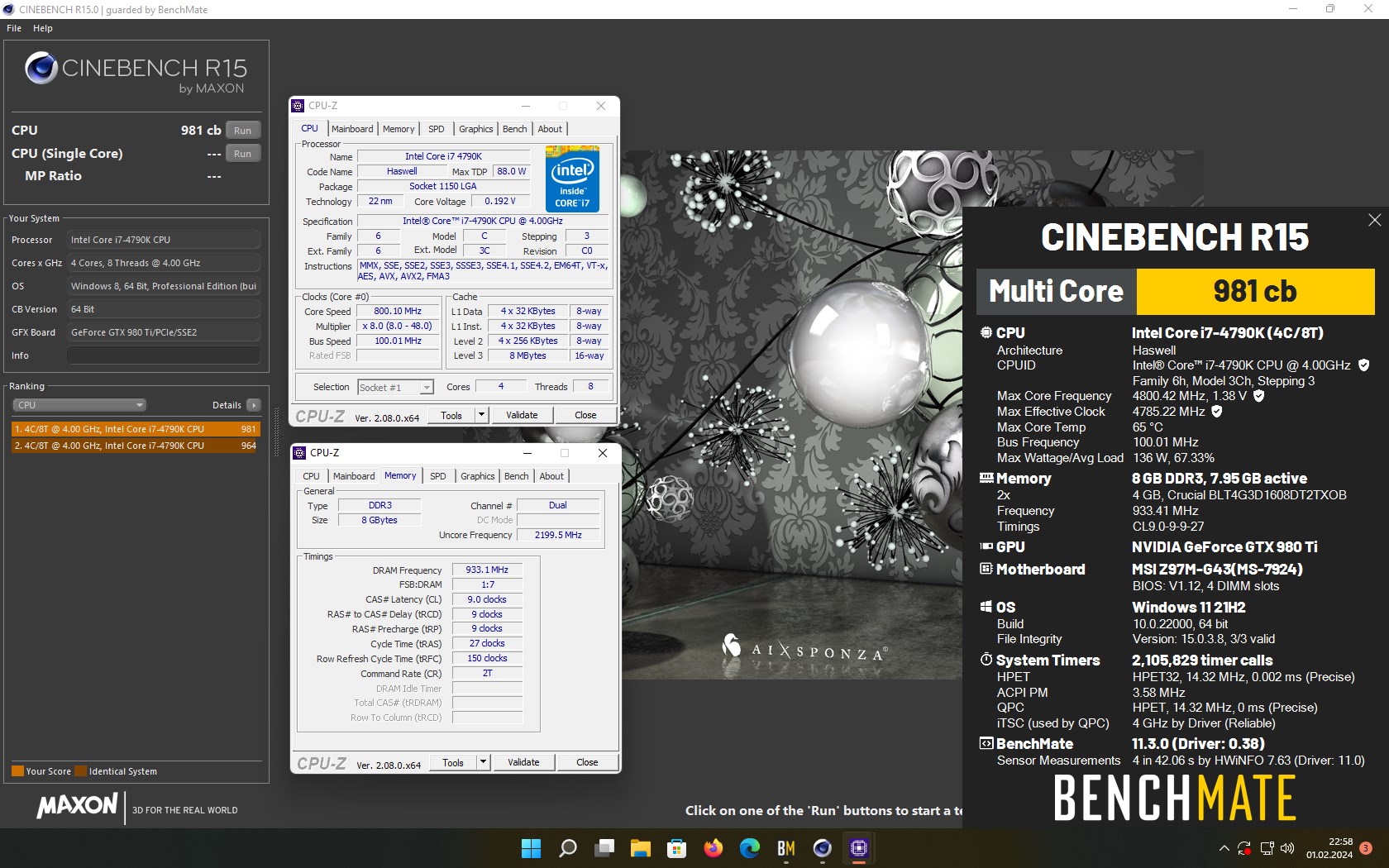Open the File menu in Cinebench

tap(14, 28)
